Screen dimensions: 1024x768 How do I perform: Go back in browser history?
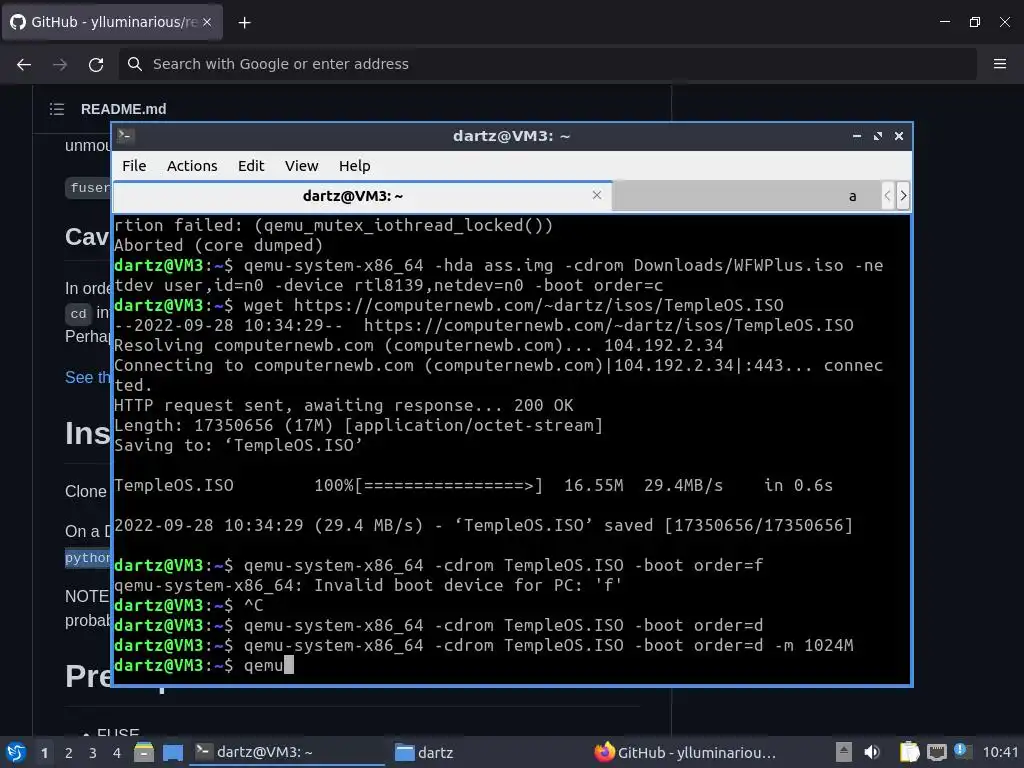[24, 64]
